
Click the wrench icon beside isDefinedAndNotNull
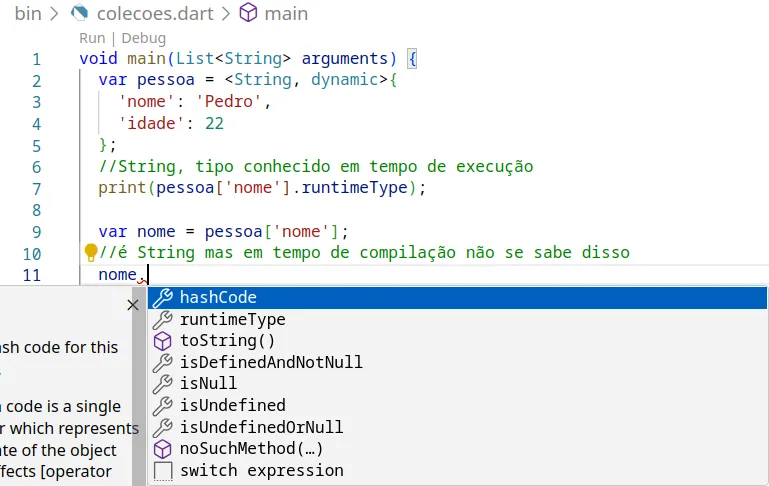(163, 362)
